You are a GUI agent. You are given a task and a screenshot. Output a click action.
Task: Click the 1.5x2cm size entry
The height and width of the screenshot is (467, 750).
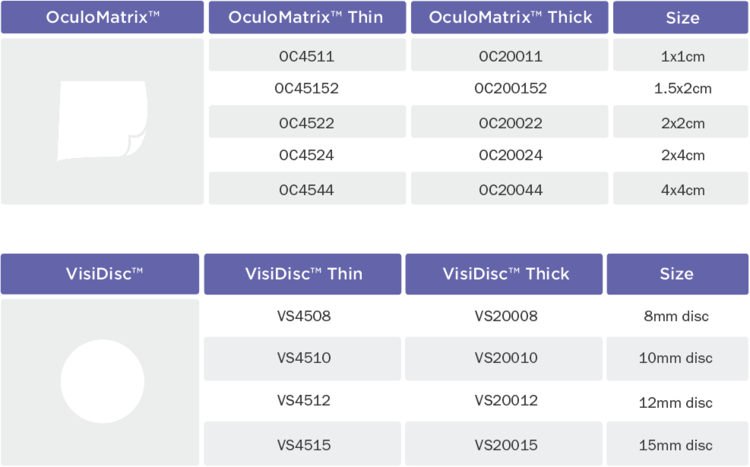[681, 88]
